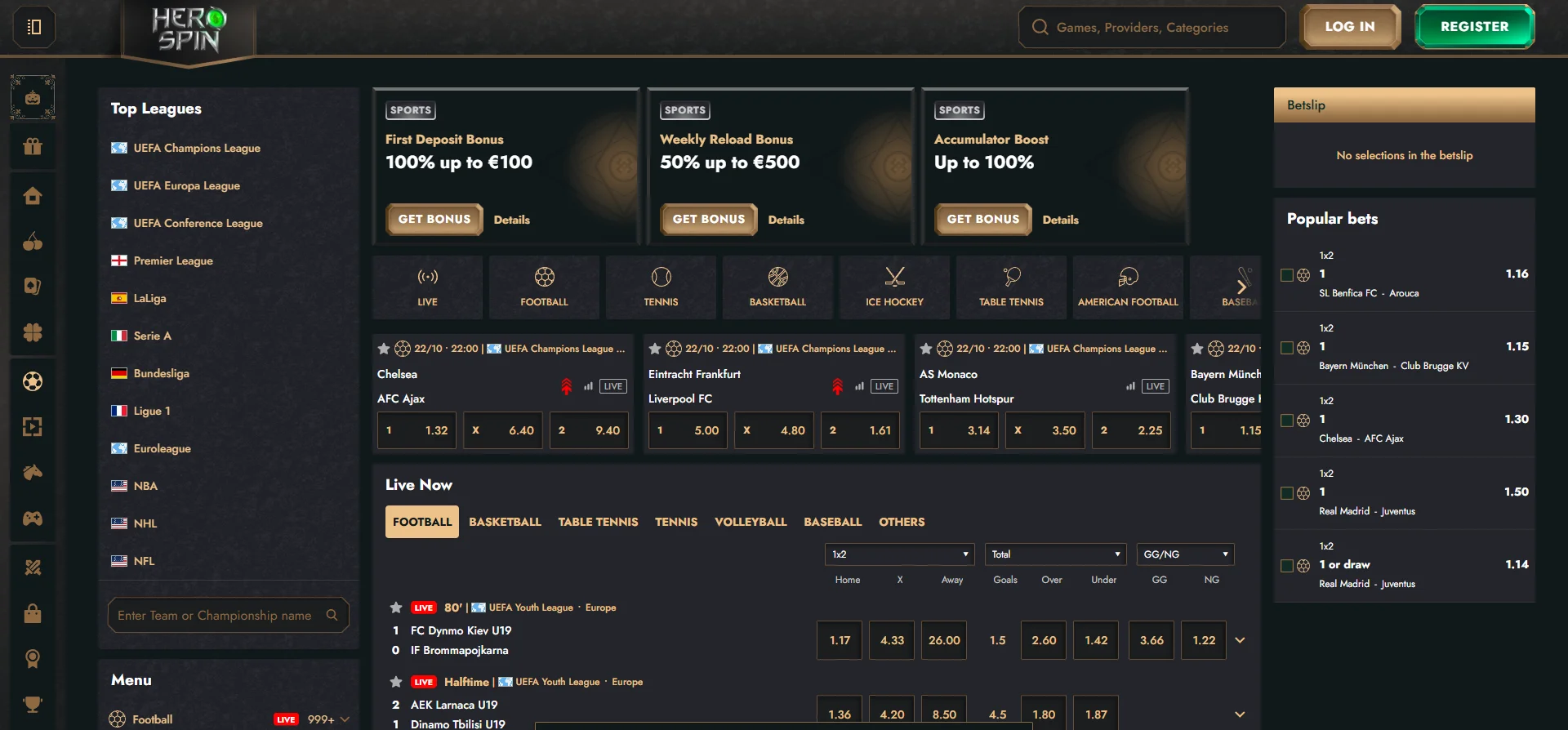
Task: Open the crossed swords tournaments icon
Action: (33, 568)
